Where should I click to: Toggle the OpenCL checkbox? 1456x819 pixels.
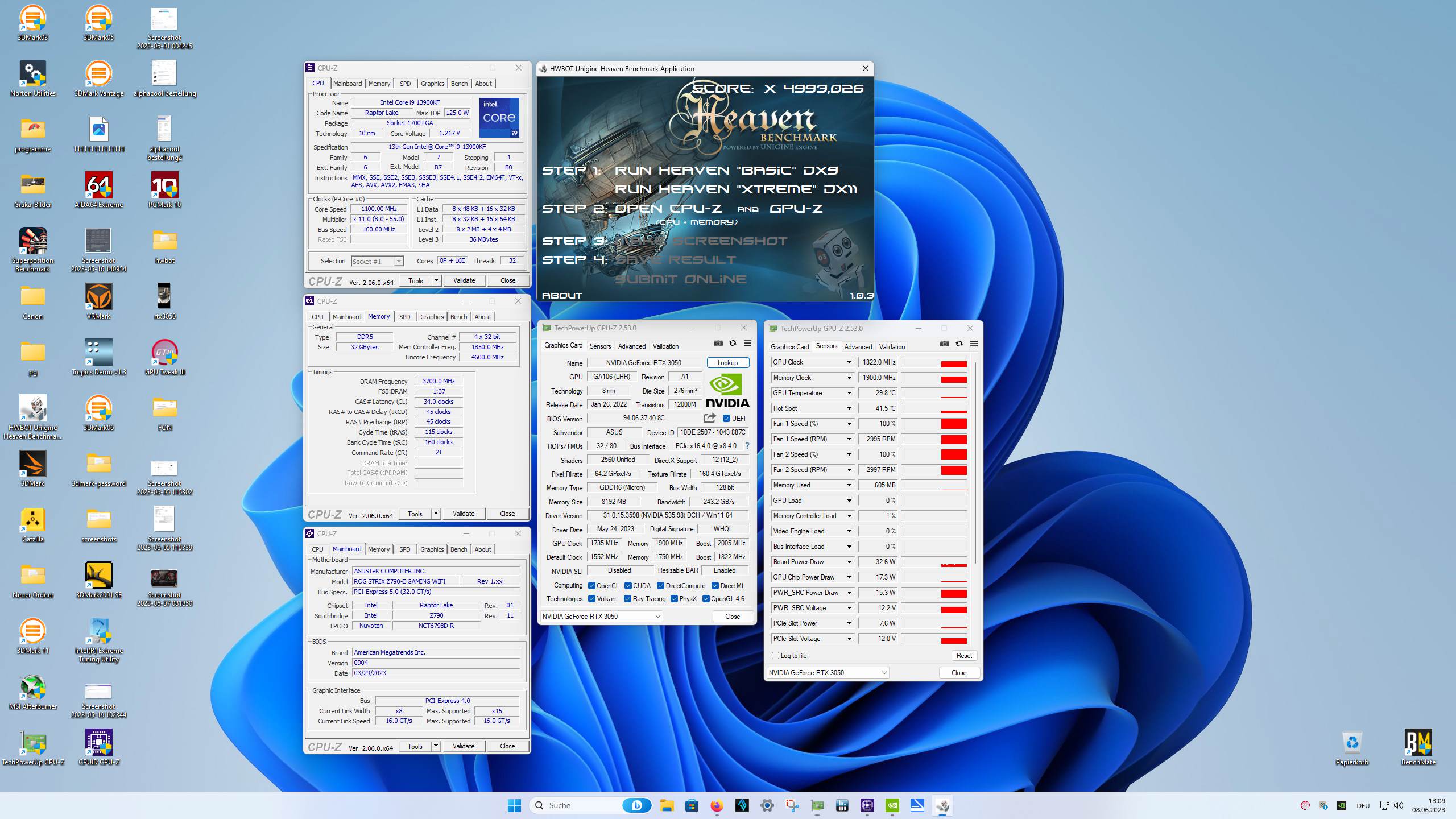[591, 585]
